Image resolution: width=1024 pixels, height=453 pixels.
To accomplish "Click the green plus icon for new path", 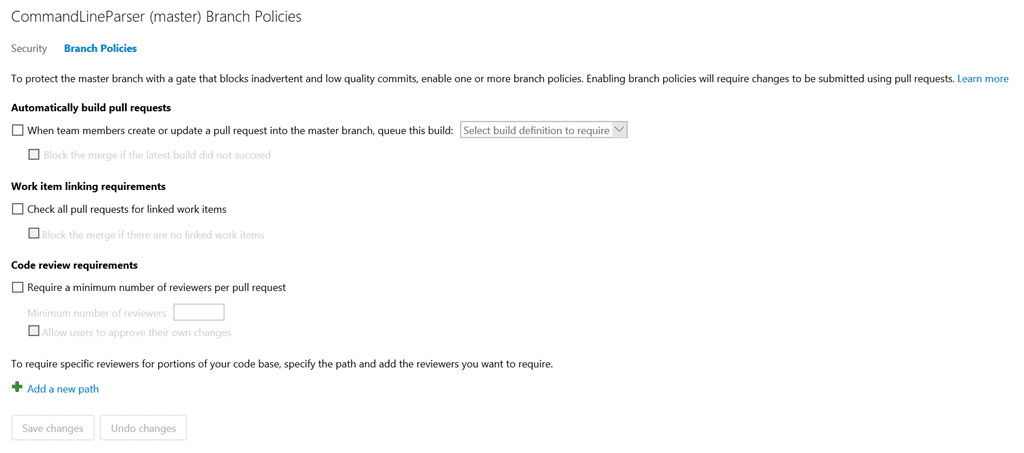I will [17, 388].
